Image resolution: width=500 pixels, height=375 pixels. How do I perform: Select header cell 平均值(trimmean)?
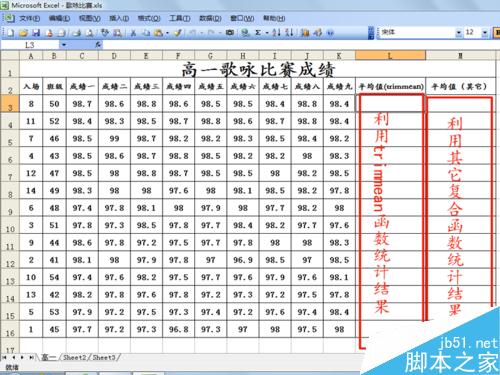coord(391,86)
